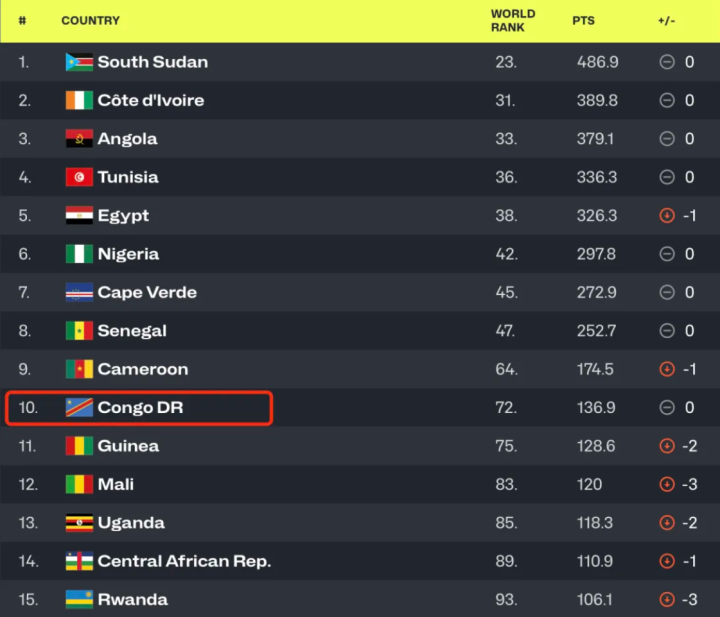Open the Senegal team link

pos(132,331)
